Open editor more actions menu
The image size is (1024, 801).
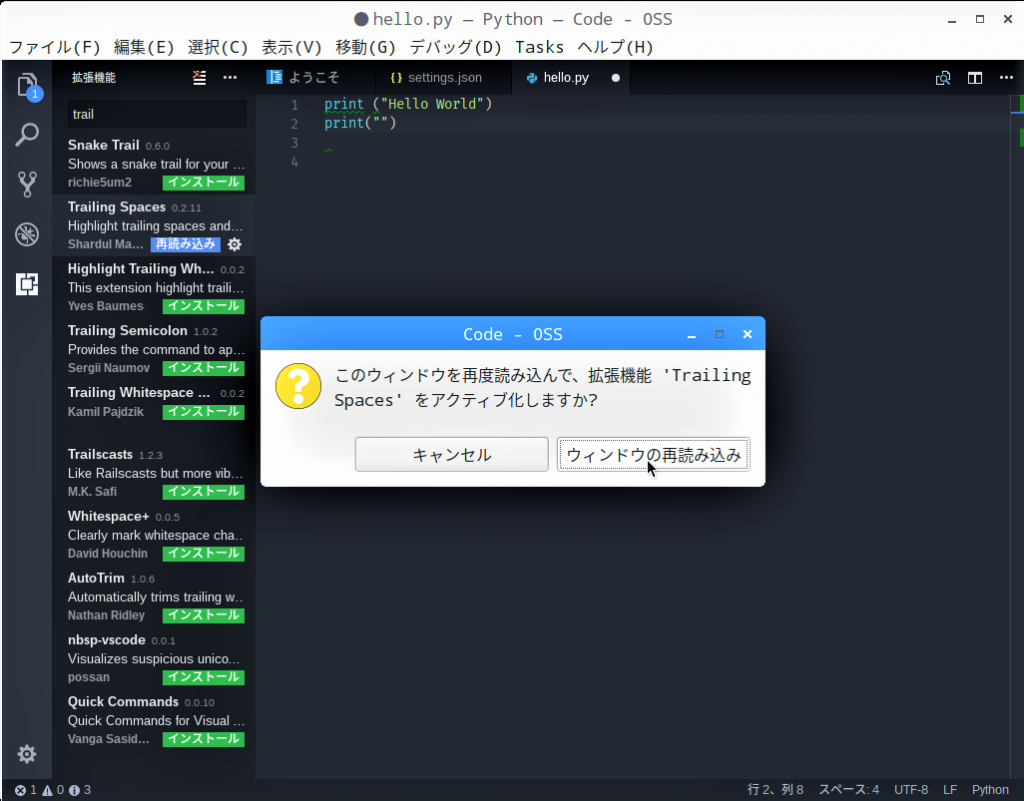tap(1006, 78)
